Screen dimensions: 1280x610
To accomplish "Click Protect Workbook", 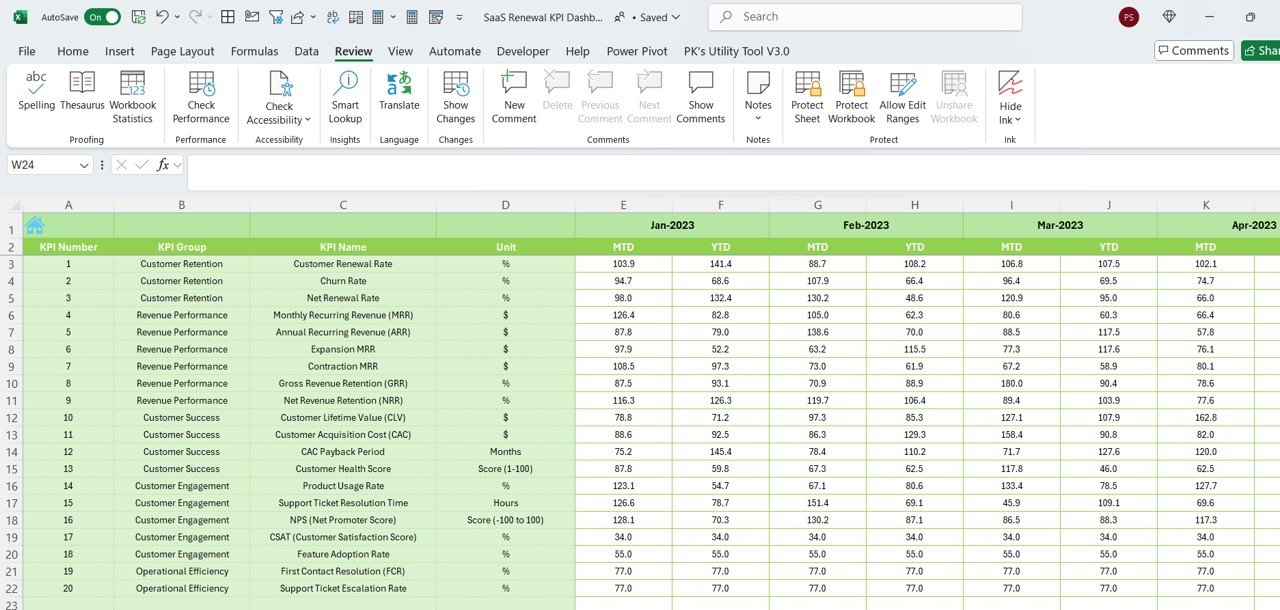I will tap(851, 97).
